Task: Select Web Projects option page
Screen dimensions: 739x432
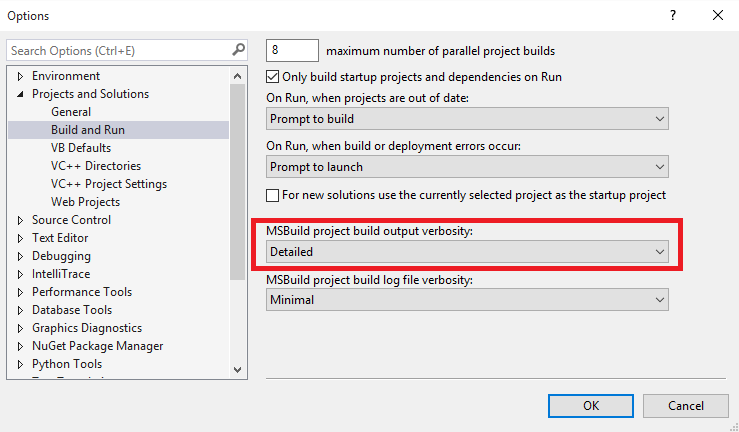Action: pyautogui.click(x=85, y=202)
